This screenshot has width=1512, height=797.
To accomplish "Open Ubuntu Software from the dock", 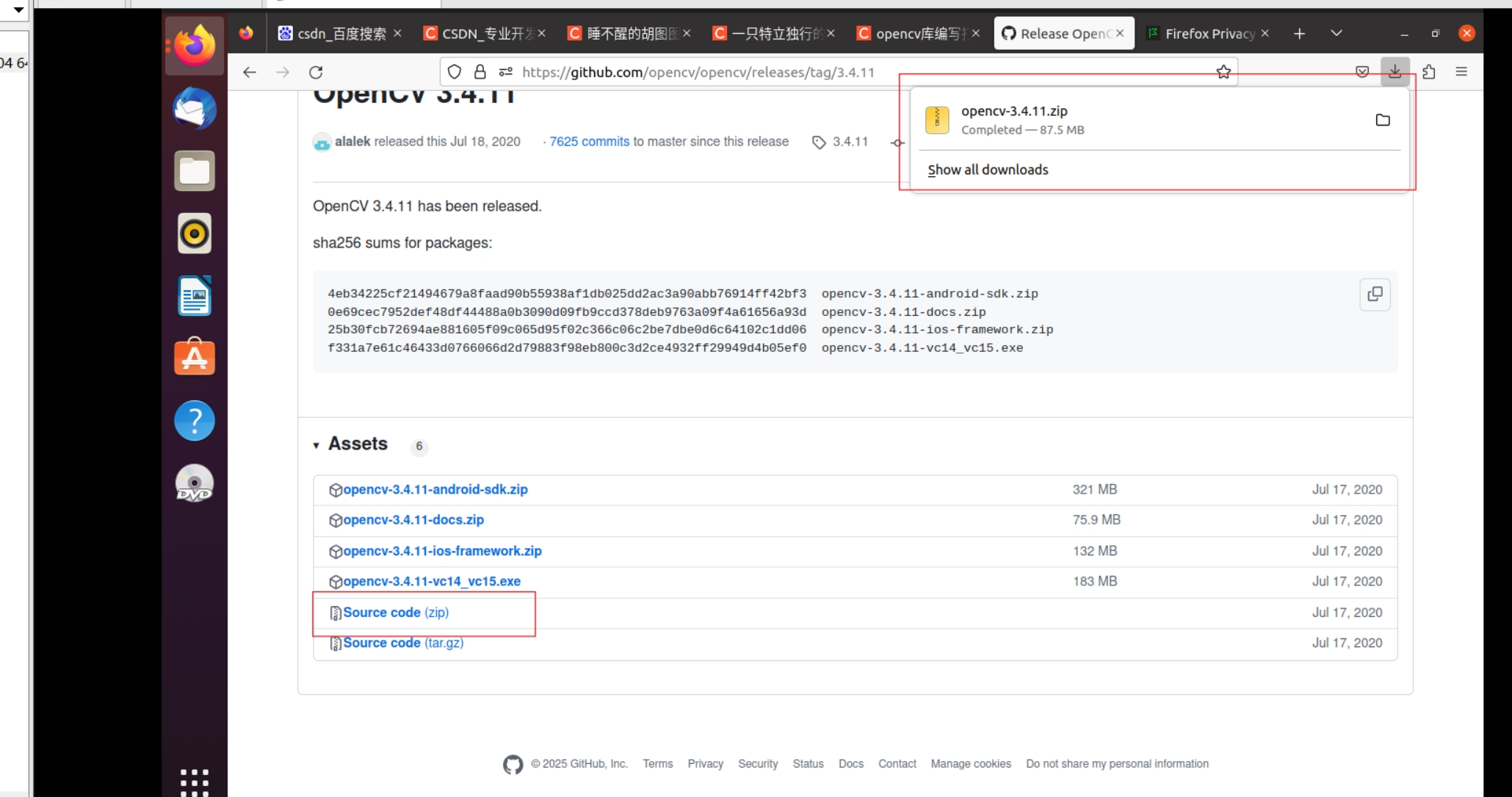I will (x=195, y=358).
